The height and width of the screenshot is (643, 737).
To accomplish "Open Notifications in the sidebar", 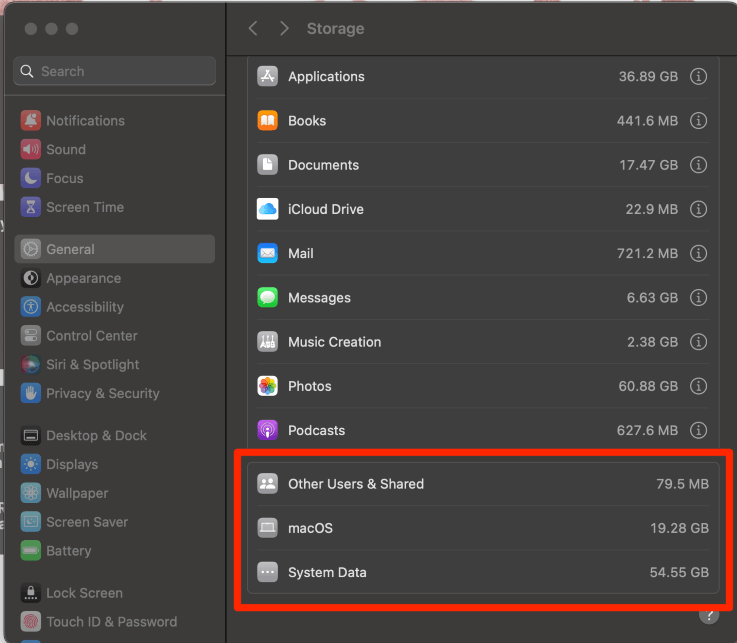I will pyautogui.click(x=85, y=121).
